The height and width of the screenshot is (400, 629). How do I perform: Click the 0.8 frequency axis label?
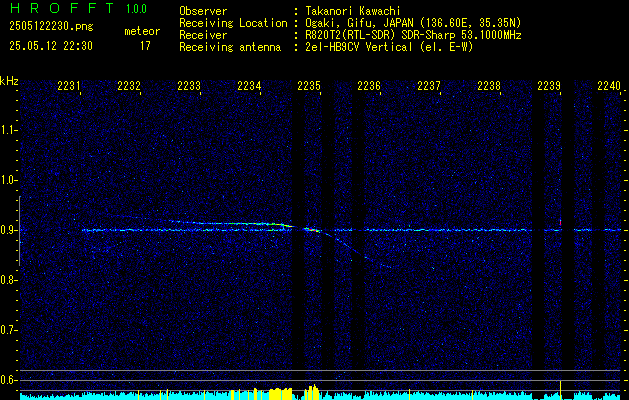tap(8, 280)
